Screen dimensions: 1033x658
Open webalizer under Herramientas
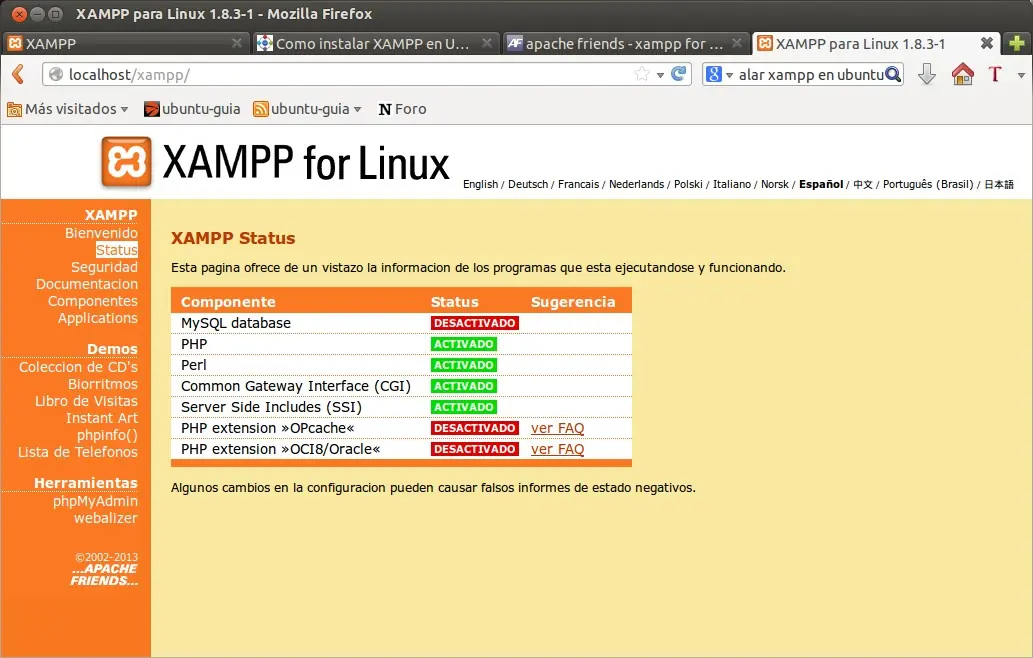106,518
